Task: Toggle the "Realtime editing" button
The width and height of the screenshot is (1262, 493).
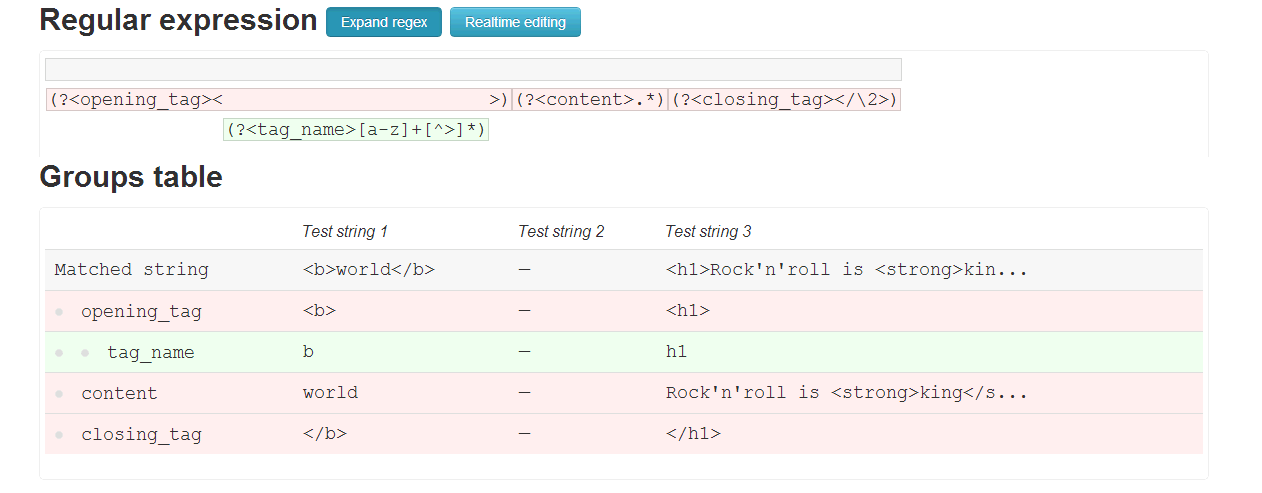Action: click(x=515, y=22)
